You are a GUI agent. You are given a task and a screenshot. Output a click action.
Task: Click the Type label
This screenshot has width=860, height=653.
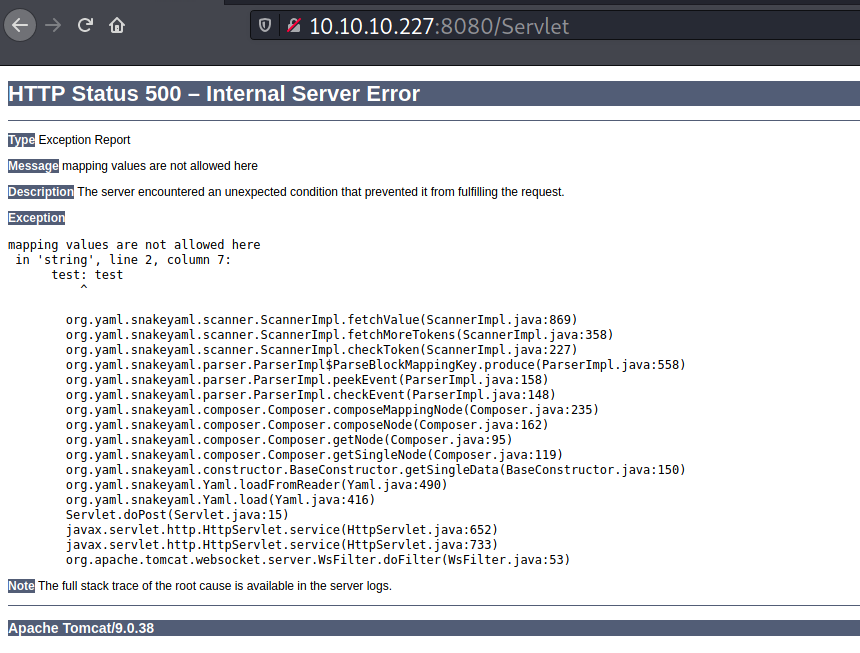pos(21,140)
